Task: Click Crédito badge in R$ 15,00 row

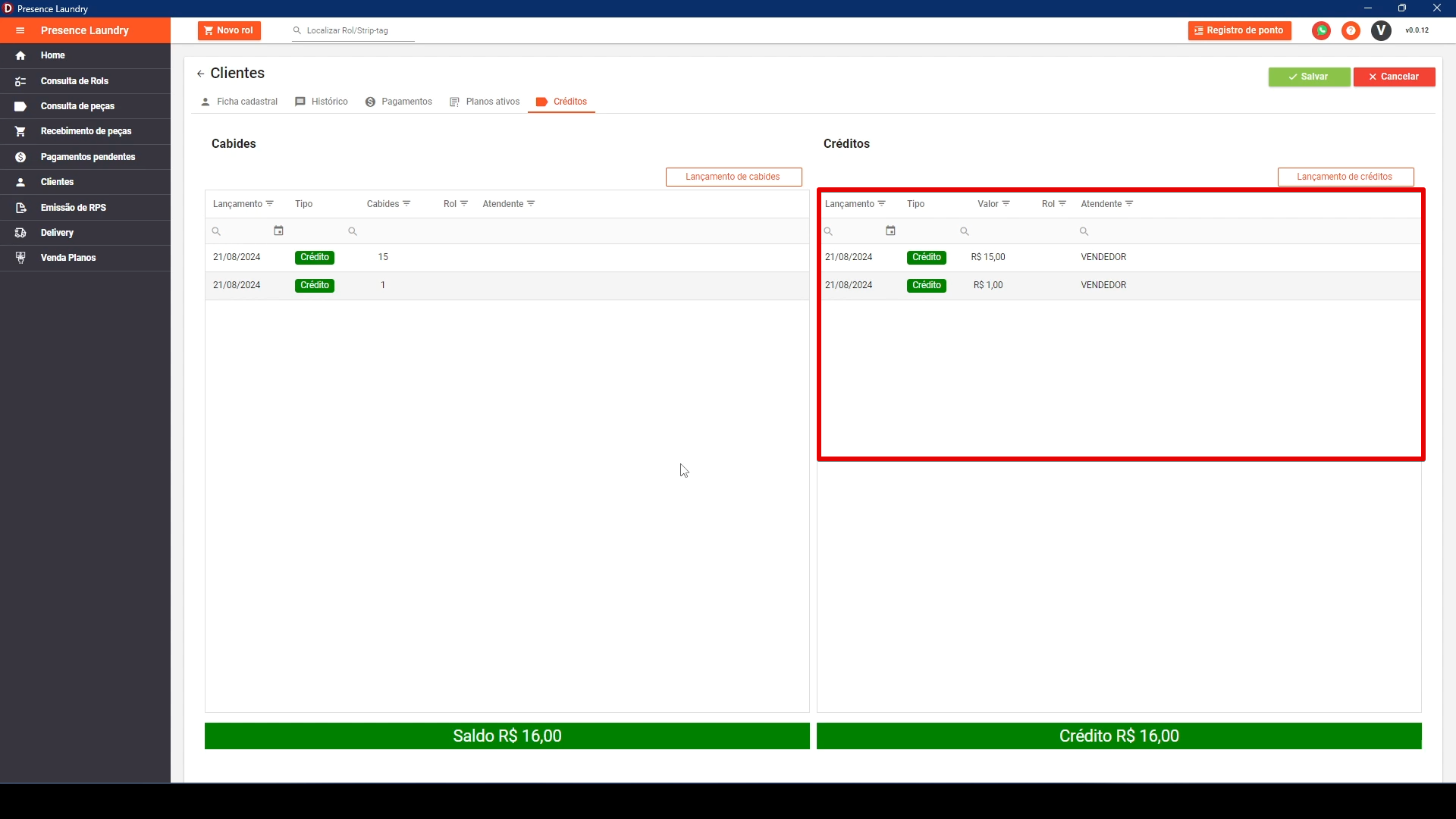Action: coord(926,258)
